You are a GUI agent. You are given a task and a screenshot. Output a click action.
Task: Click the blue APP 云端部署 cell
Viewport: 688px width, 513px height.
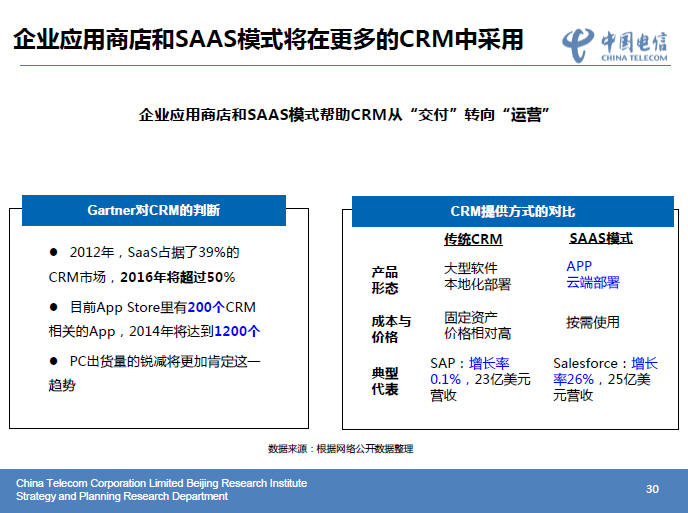(x=593, y=274)
